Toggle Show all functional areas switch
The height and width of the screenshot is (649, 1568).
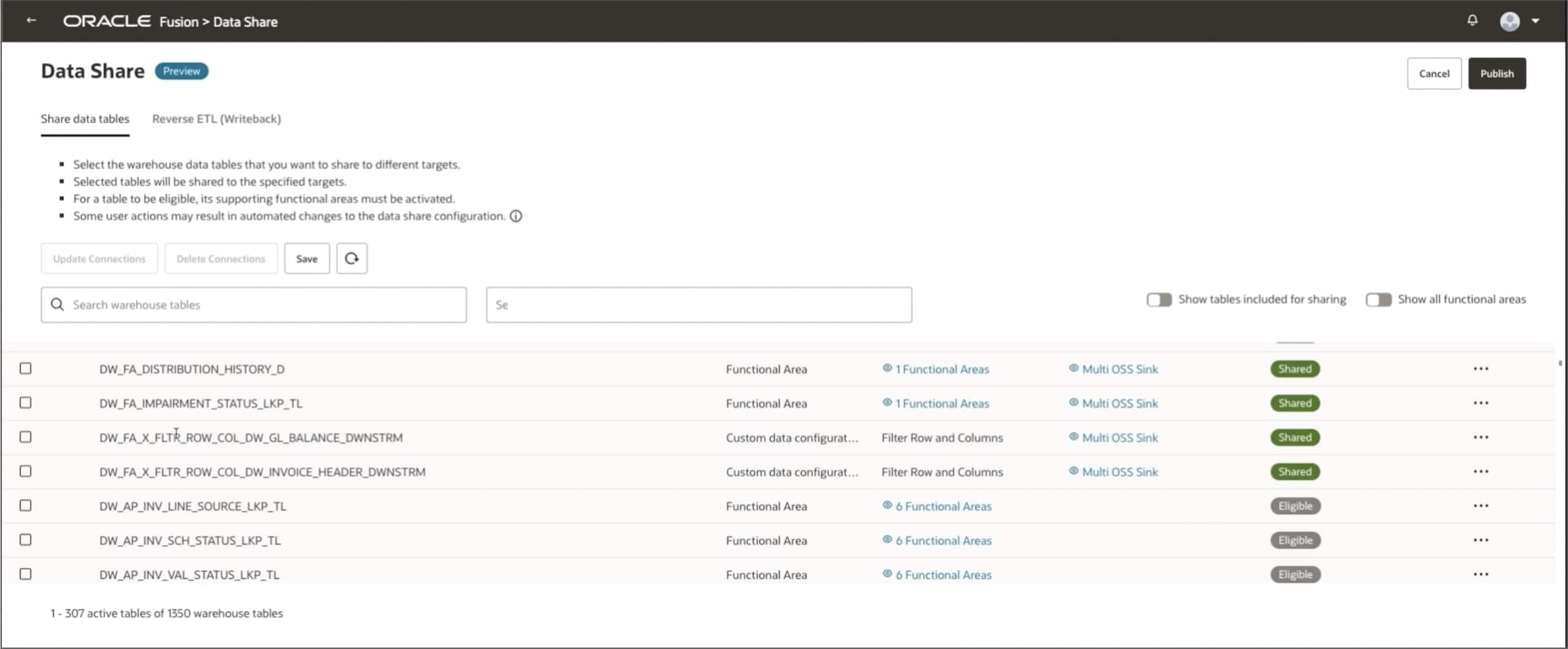pos(1378,300)
